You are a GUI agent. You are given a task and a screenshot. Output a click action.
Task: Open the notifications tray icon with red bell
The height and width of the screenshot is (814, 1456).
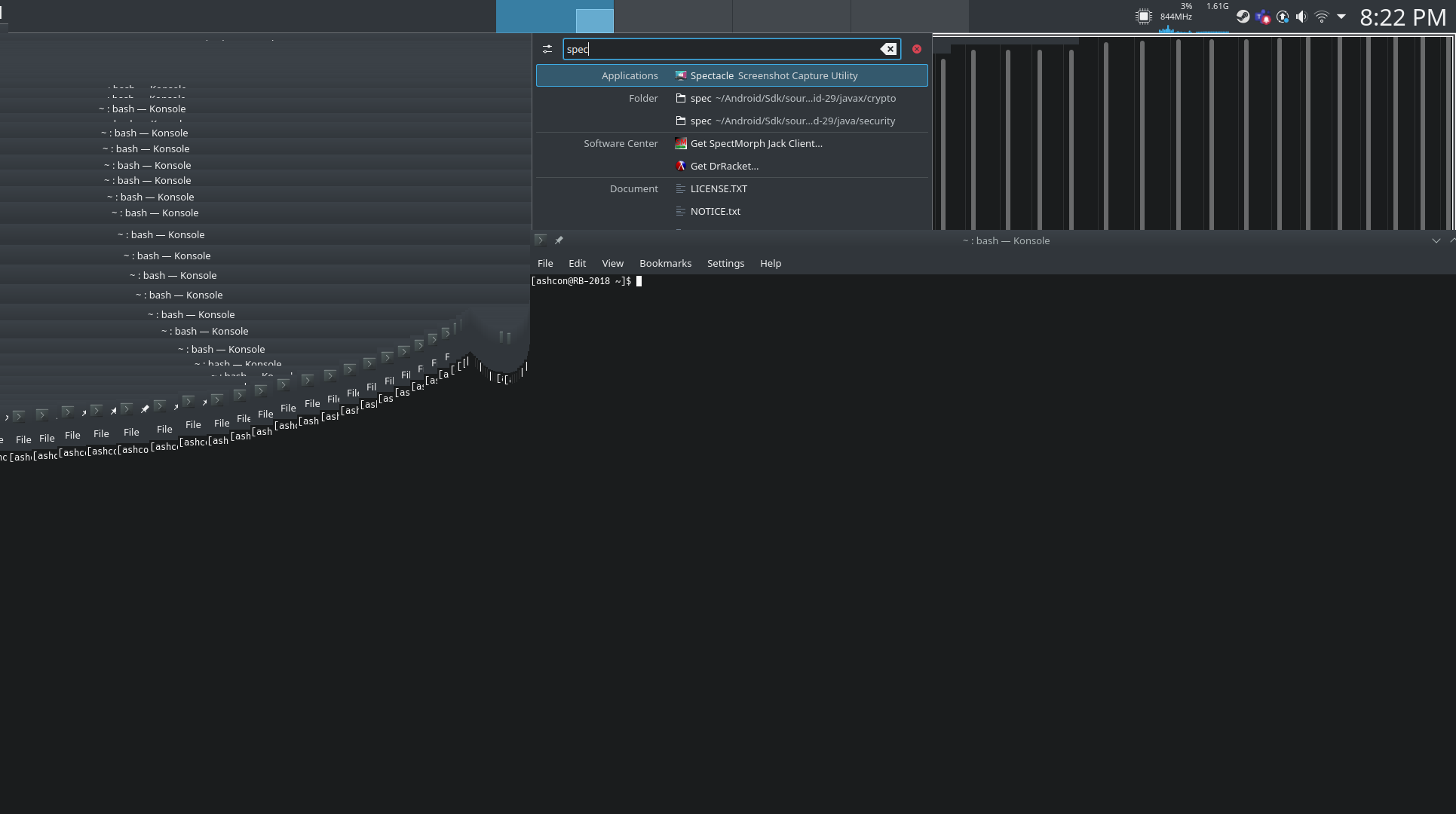click(x=1264, y=16)
